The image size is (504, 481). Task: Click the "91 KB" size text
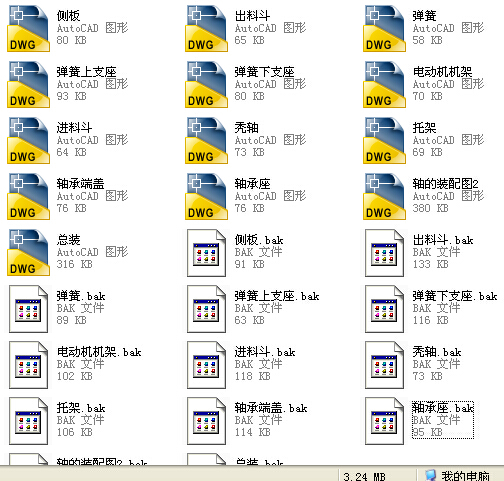pos(249,264)
